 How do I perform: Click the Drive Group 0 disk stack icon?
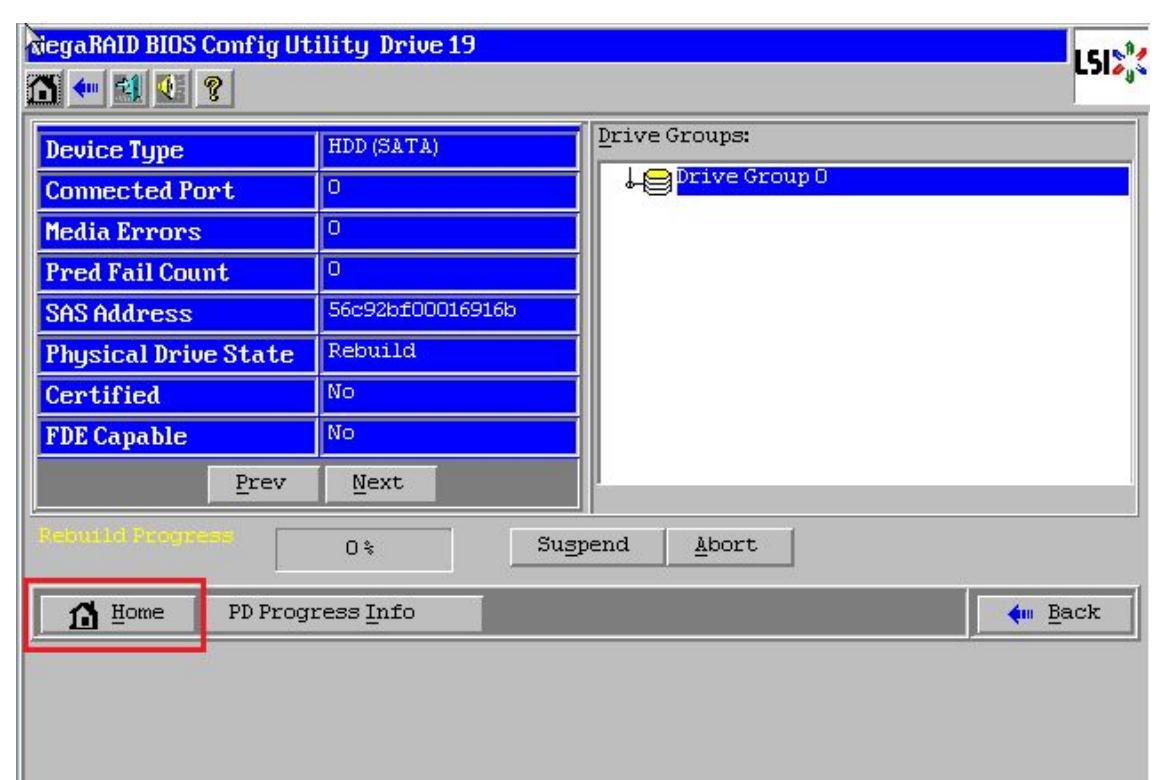[657, 182]
